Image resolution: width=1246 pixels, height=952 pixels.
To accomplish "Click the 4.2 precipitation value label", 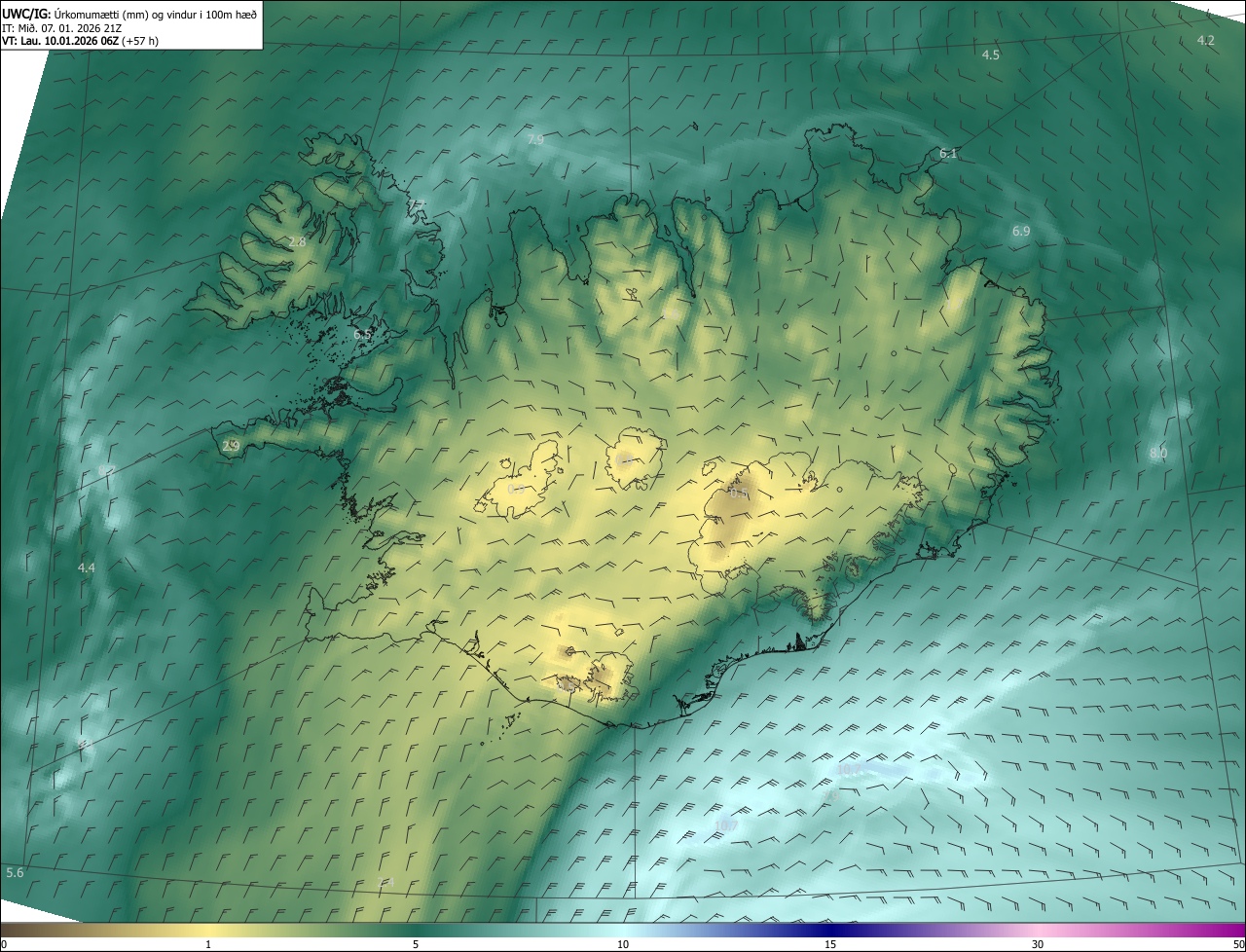I will point(1205,40).
